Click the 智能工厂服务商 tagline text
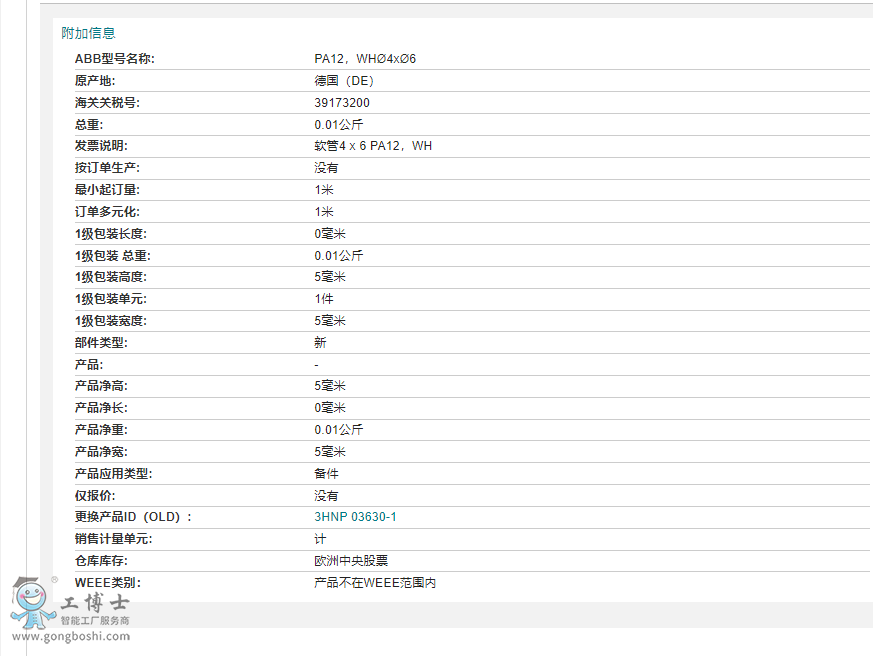Viewport: 873px width, 656px height. (94, 618)
